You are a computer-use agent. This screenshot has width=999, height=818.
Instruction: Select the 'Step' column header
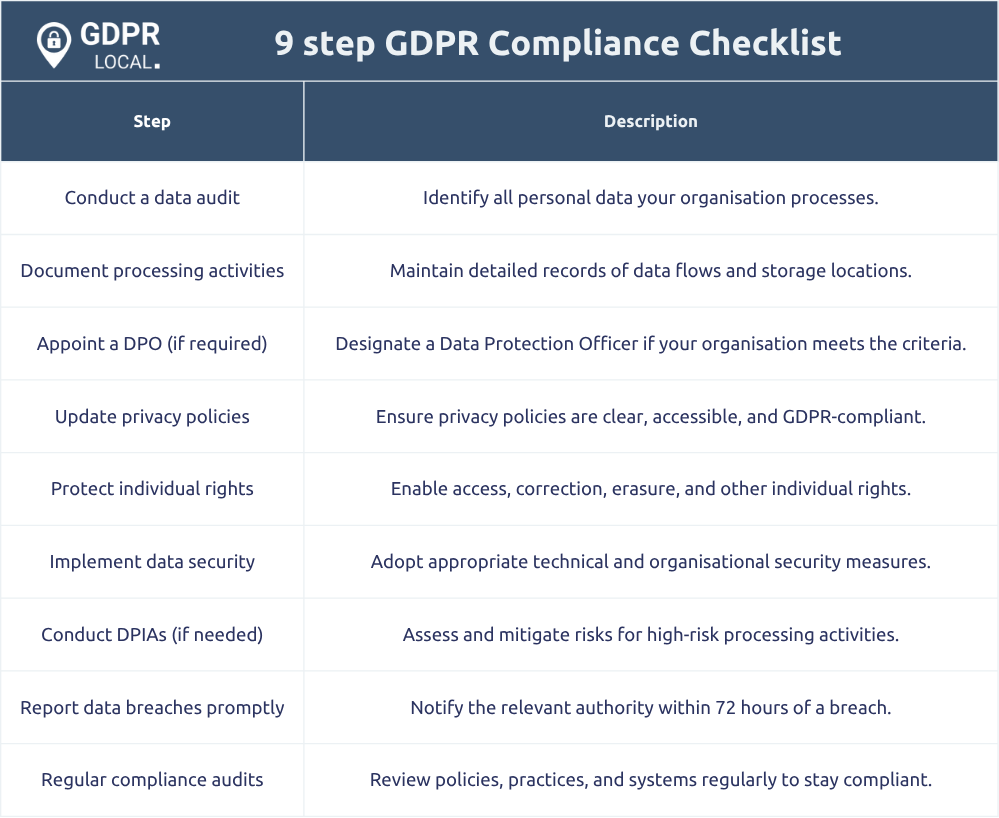coord(152,121)
